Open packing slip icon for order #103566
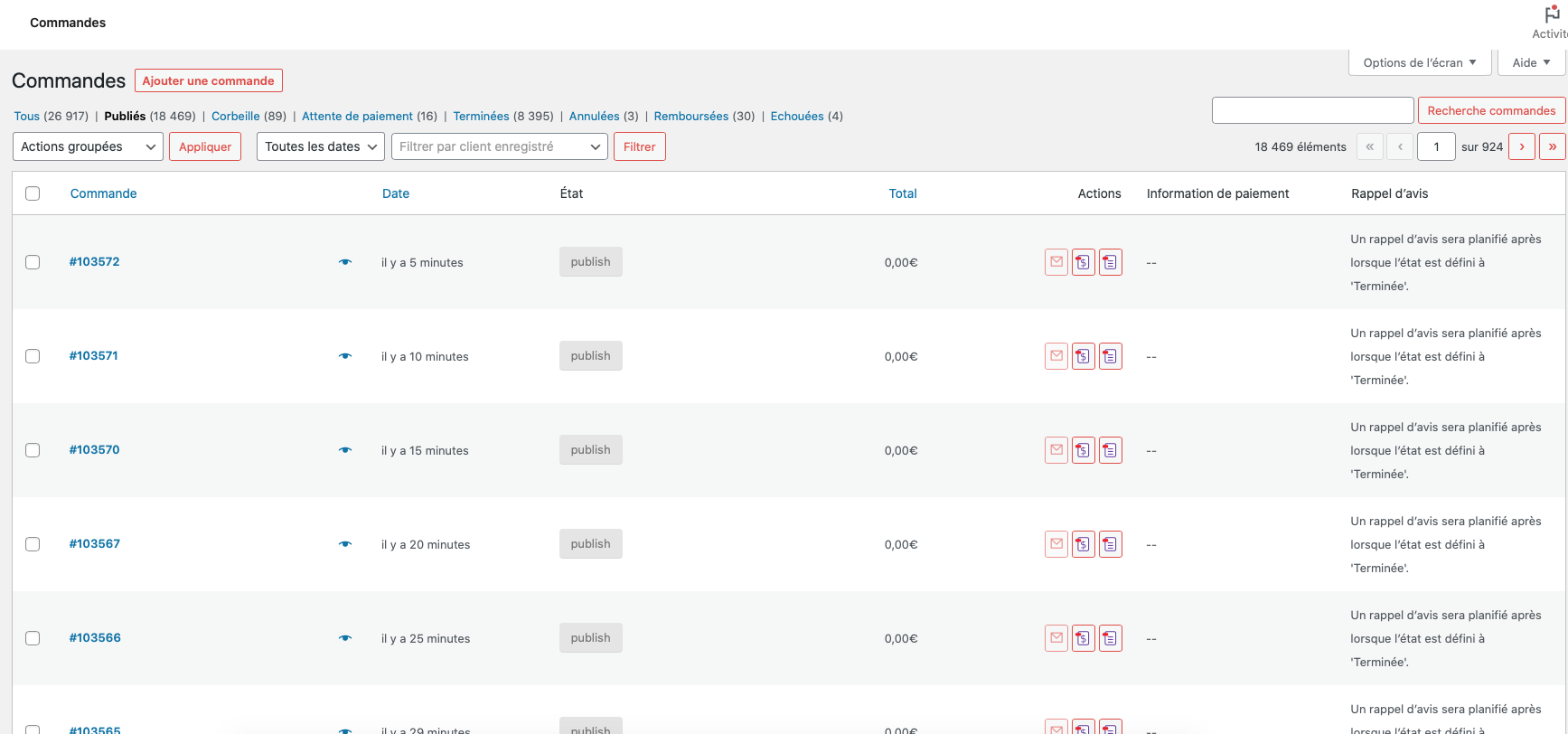 [x=1111, y=638]
